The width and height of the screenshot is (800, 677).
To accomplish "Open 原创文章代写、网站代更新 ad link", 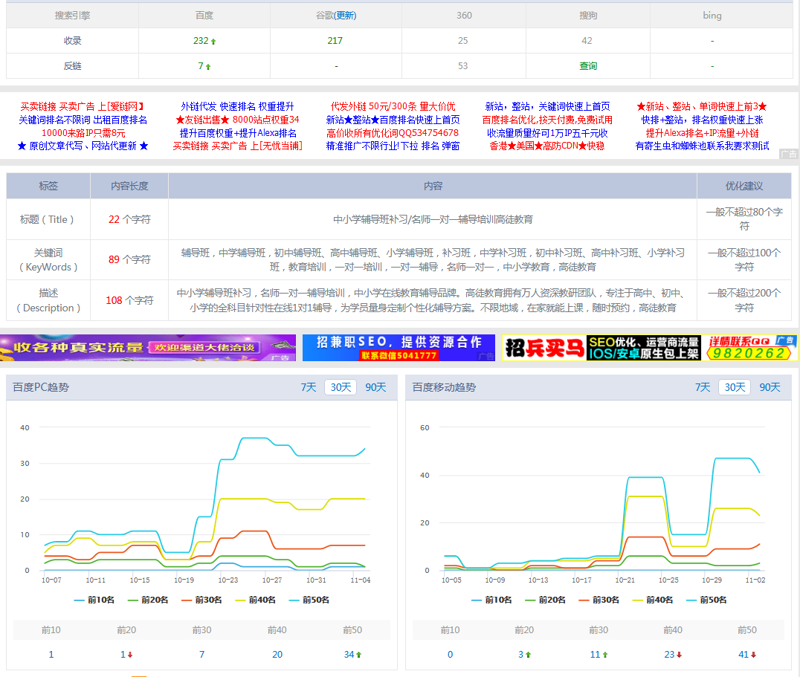I will (83, 146).
